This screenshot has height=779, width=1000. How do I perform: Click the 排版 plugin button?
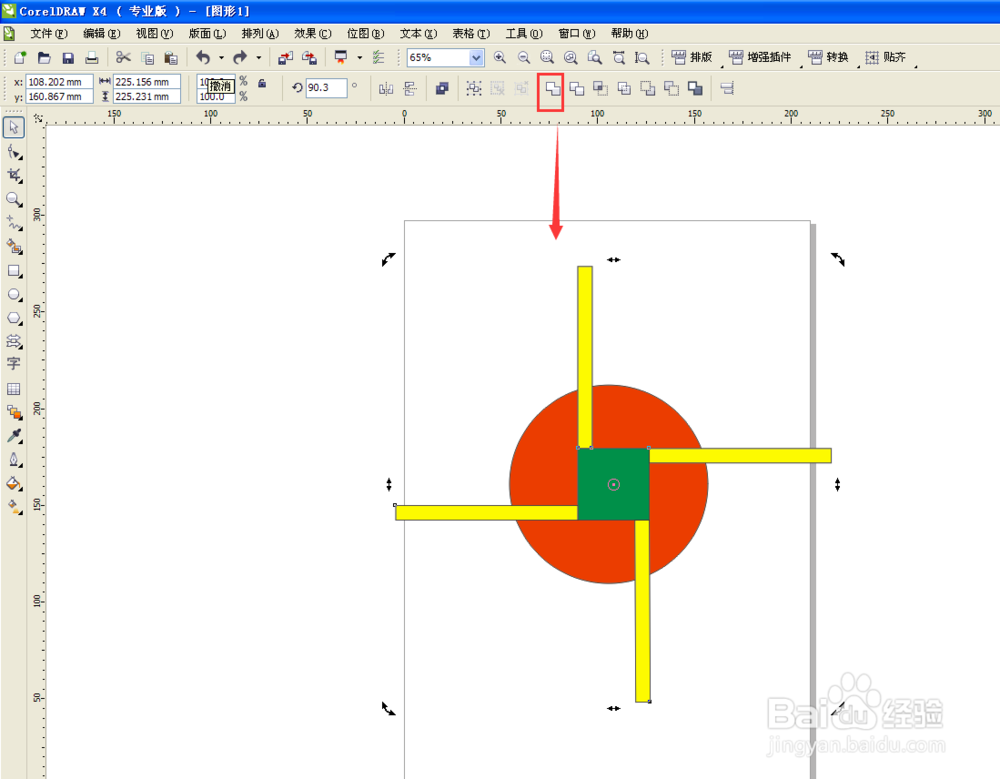coord(693,57)
